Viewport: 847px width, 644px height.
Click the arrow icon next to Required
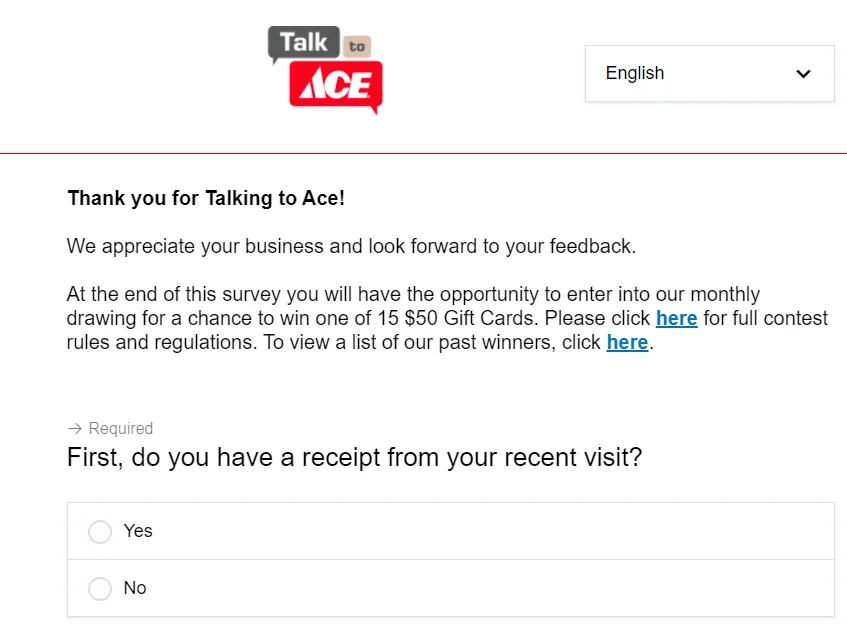click(73, 428)
